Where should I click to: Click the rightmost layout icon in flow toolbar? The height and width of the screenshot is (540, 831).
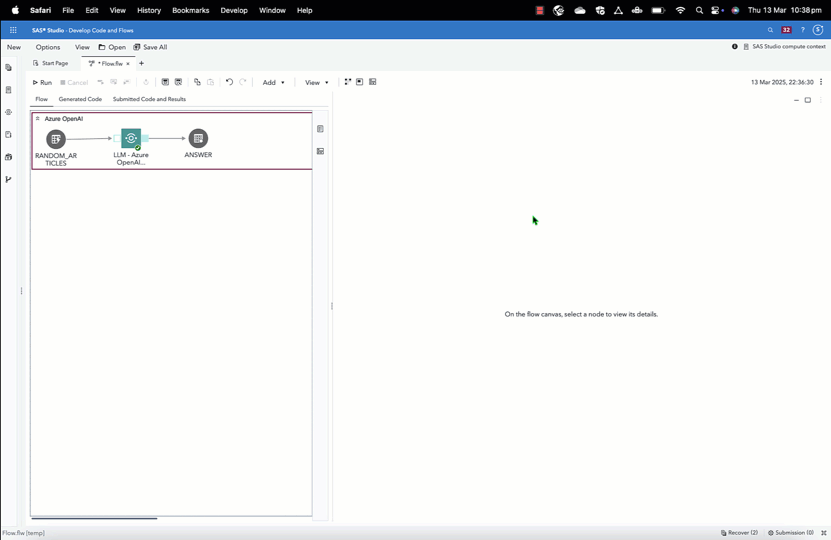click(373, 82)
